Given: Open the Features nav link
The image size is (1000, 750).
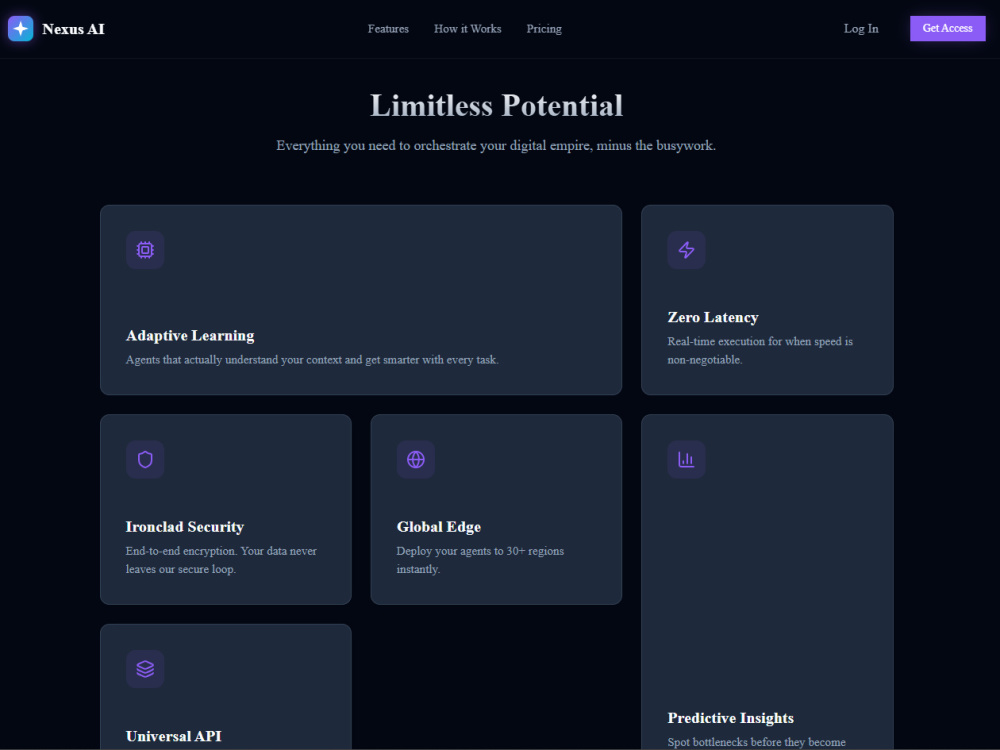Looking at the screenshot, I should [x=388, y=29].
